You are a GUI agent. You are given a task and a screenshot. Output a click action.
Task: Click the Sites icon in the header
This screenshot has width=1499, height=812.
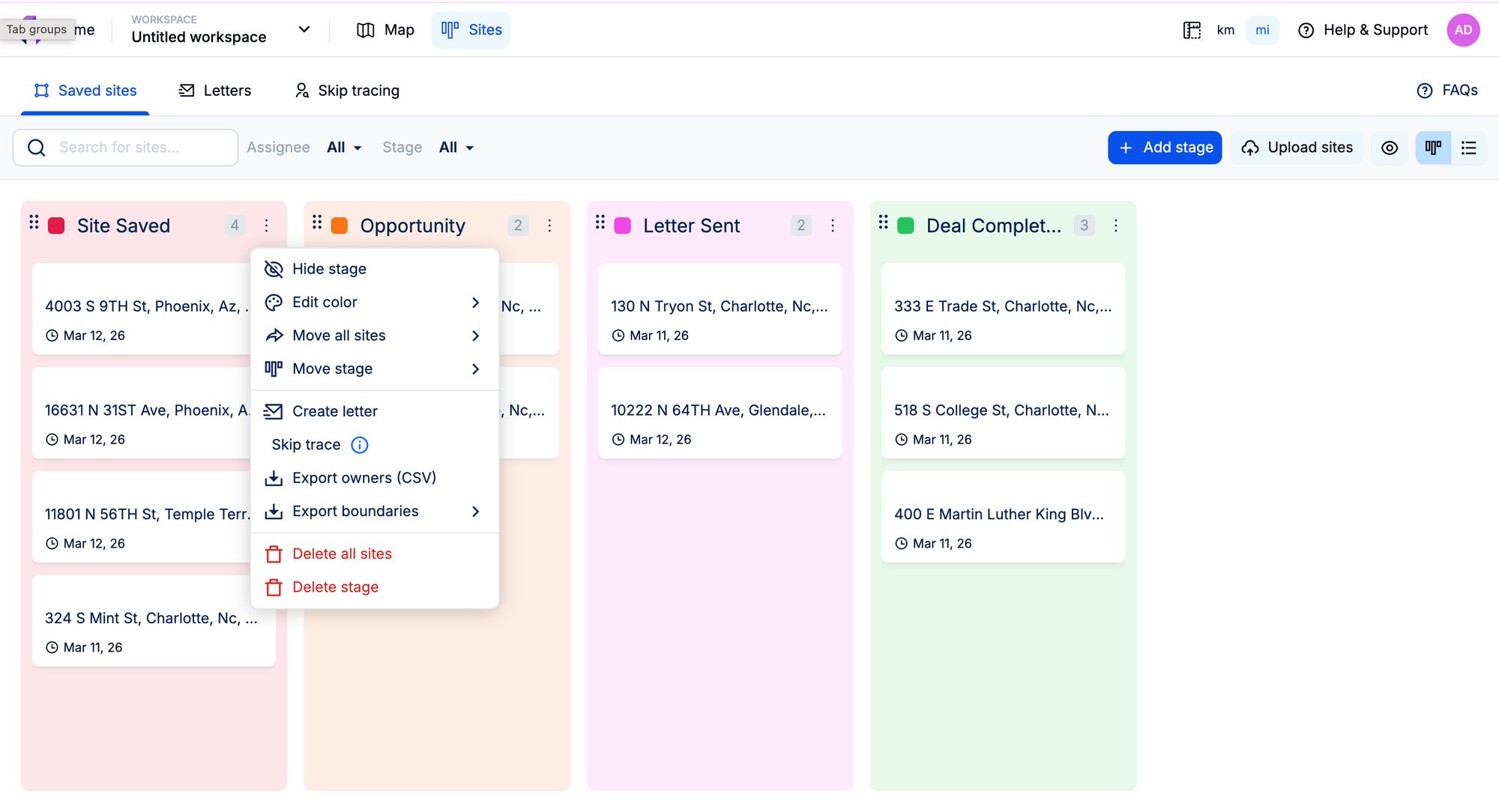(450, 30)
